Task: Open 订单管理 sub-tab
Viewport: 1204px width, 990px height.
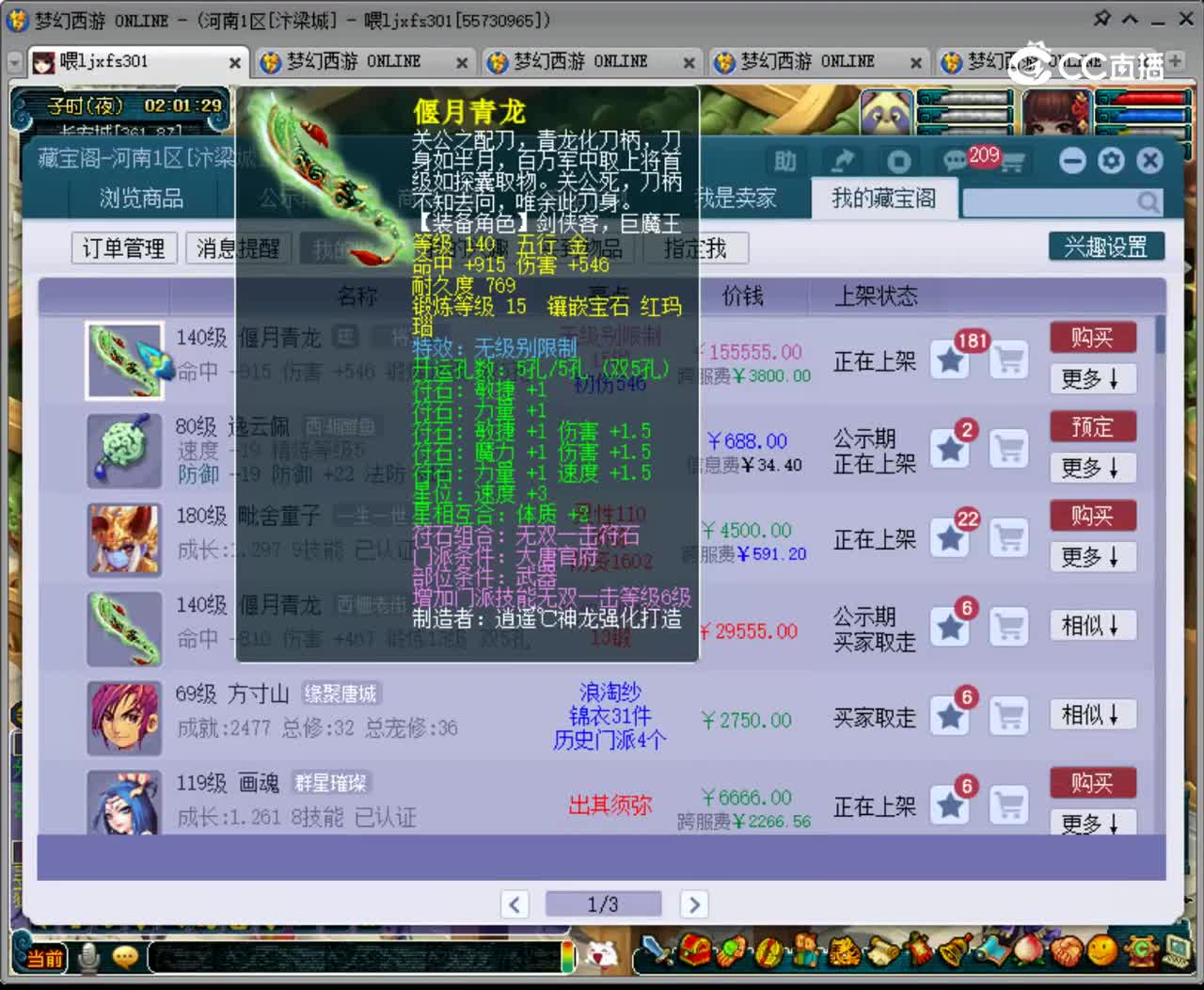Action: (123, 248)
